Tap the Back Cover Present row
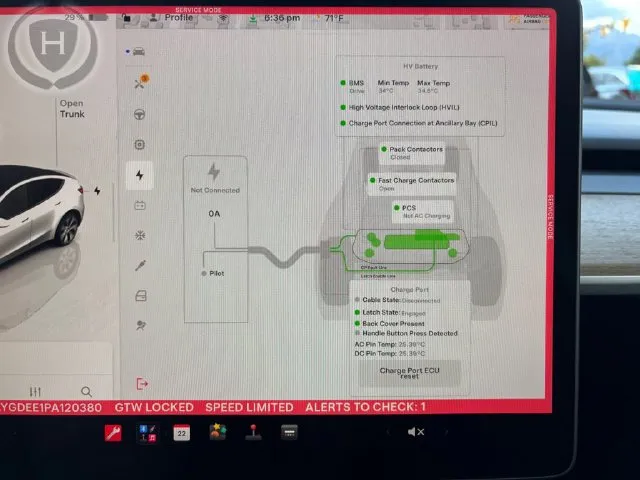This screenshot has height=480, width=640. click(390, 323)
